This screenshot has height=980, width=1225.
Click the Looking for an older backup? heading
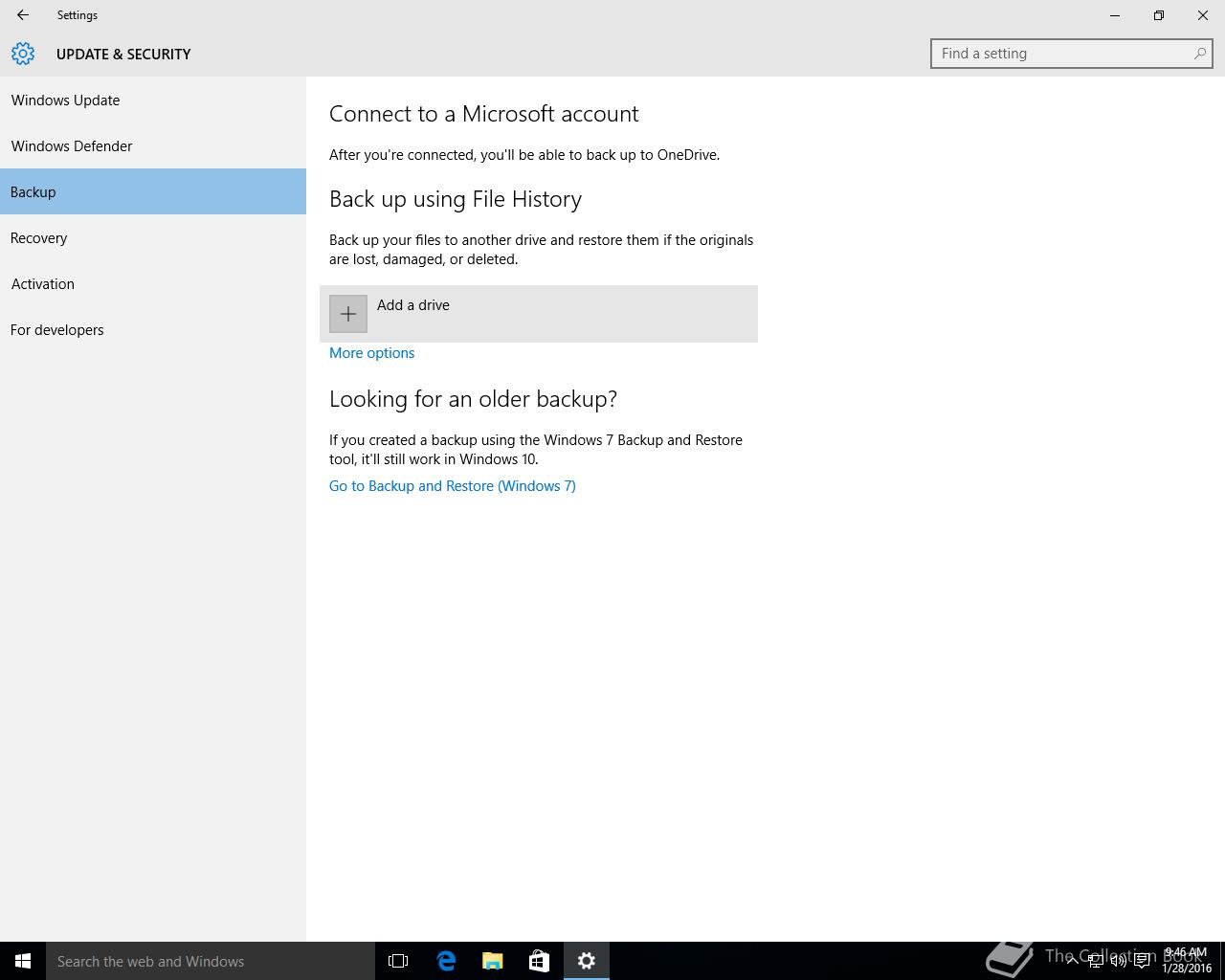pos(474,399)
